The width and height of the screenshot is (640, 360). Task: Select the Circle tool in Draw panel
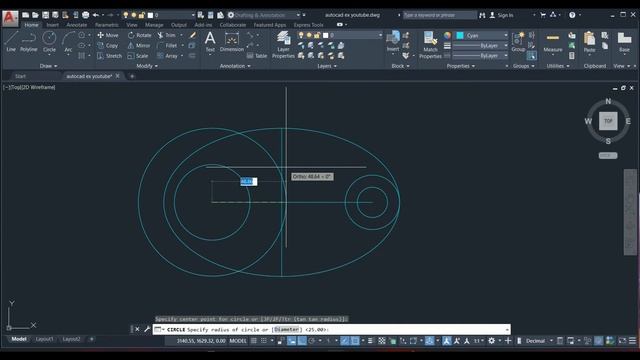click(49, 42)
